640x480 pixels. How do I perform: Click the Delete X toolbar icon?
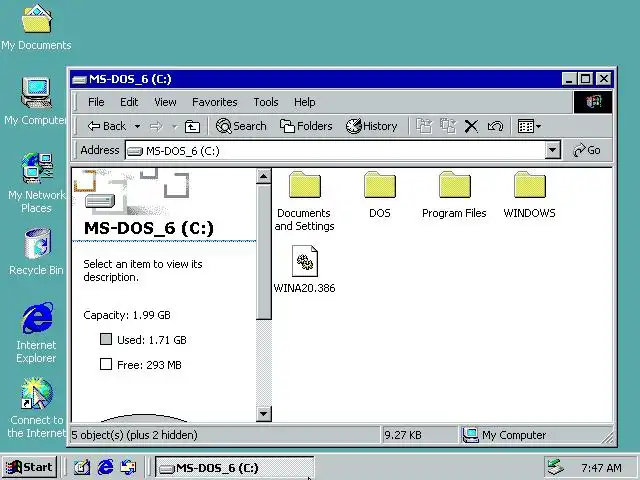(x=471, y=126)
